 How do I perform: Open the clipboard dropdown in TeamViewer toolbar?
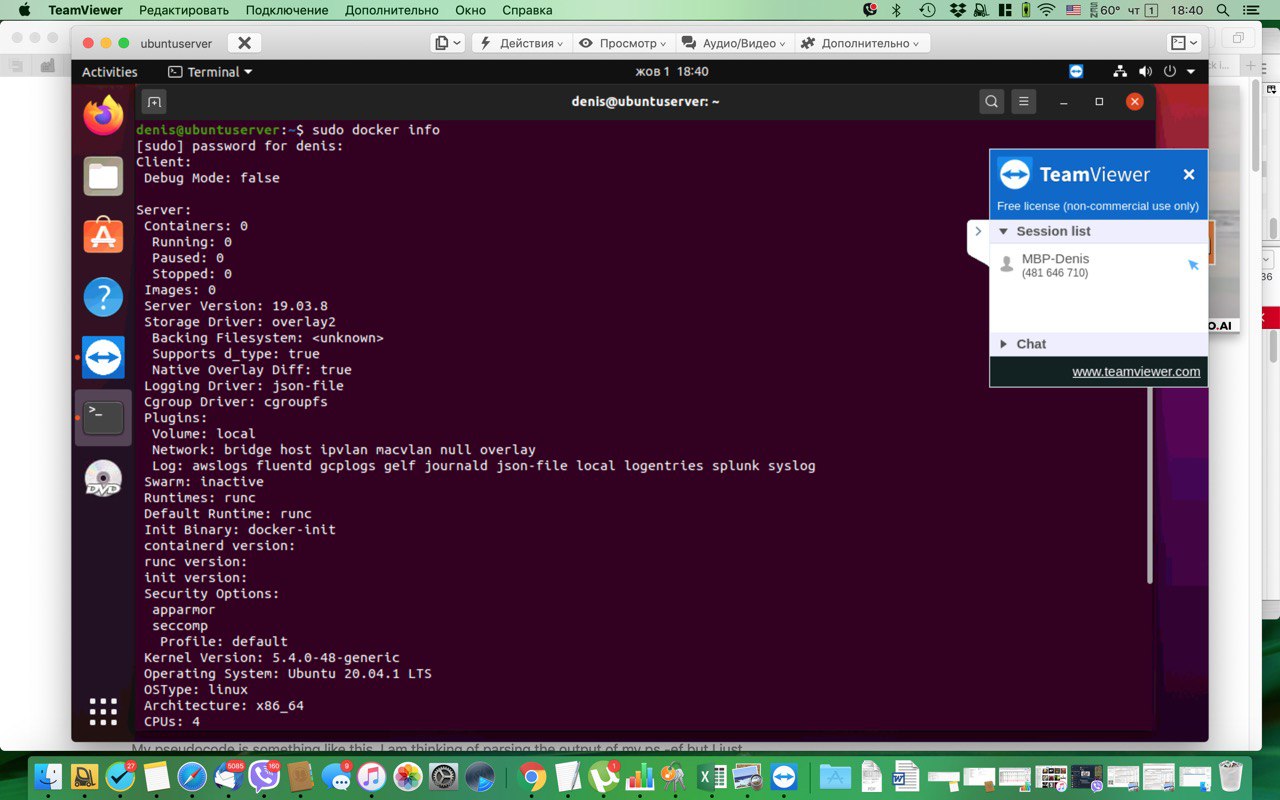(x=448, y=43)
